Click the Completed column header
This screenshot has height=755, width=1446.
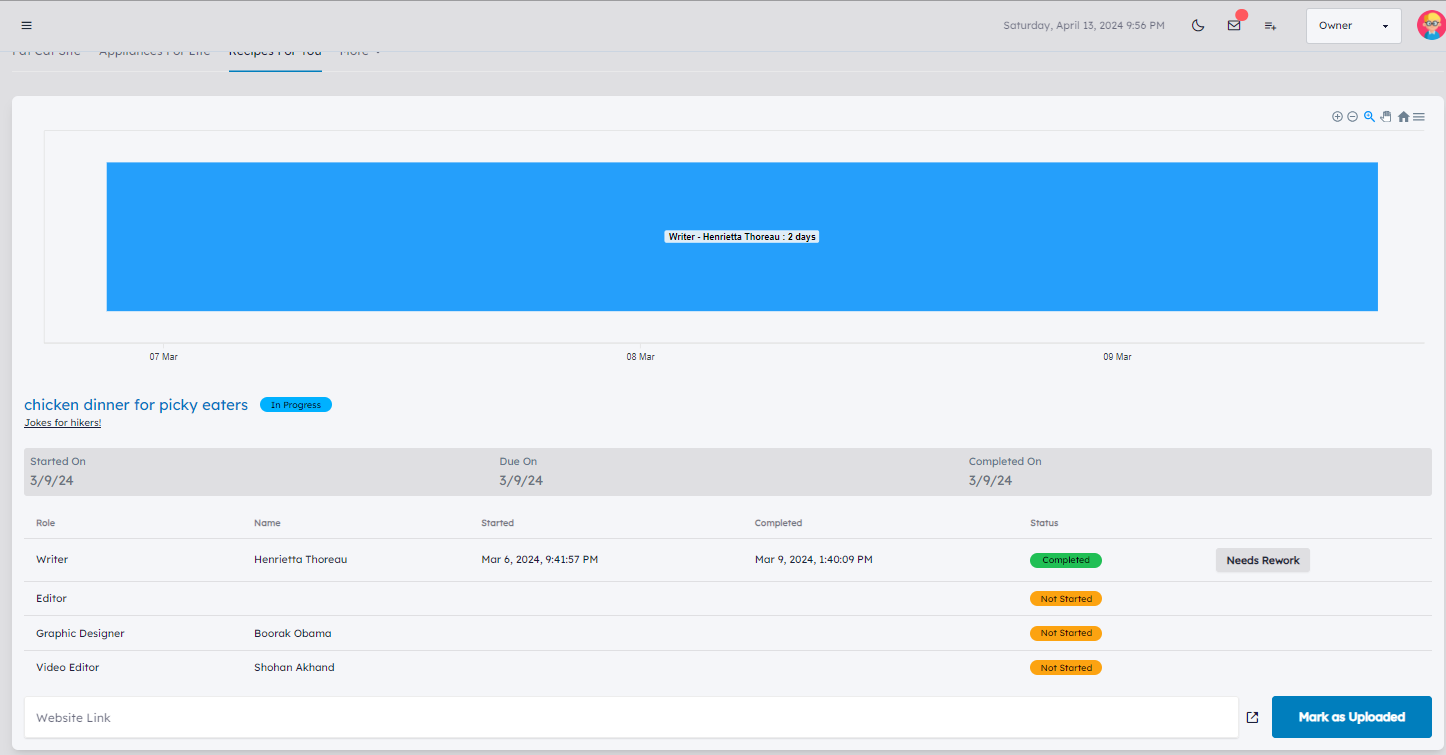(779, 523)
